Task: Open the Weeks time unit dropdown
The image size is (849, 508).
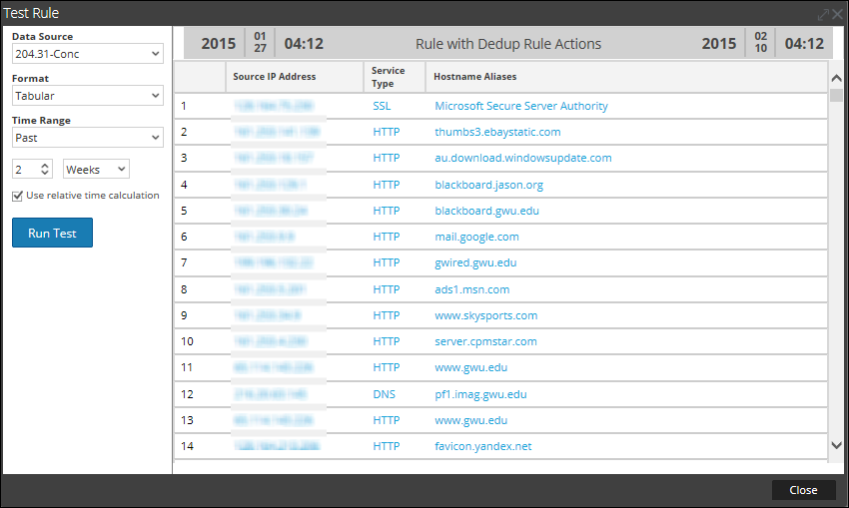Action: (96, 170)
